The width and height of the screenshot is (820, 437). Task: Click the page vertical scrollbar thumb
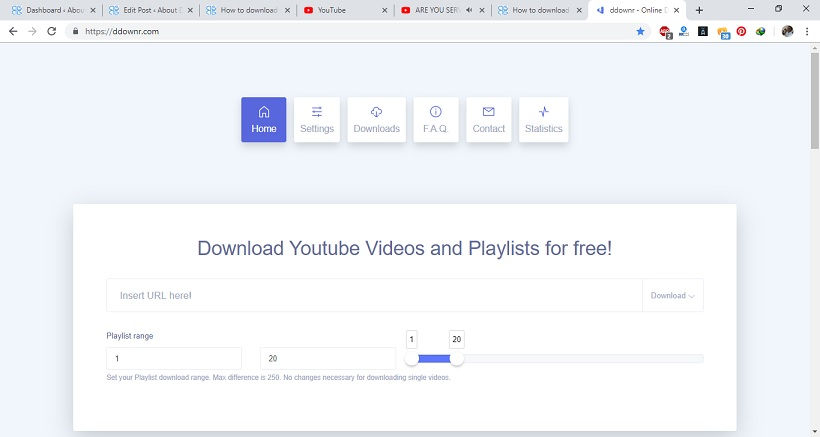point(815,100)
